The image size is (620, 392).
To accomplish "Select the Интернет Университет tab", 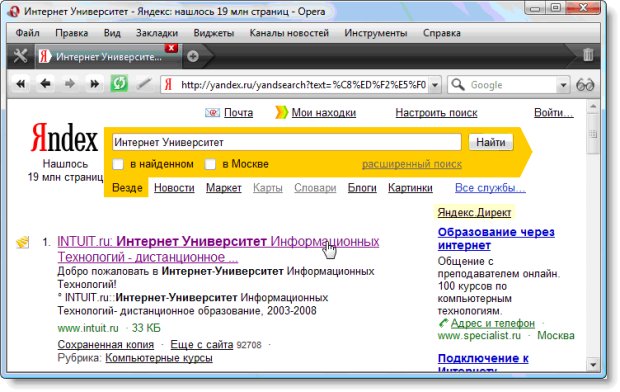I will (x=109, y=57).
